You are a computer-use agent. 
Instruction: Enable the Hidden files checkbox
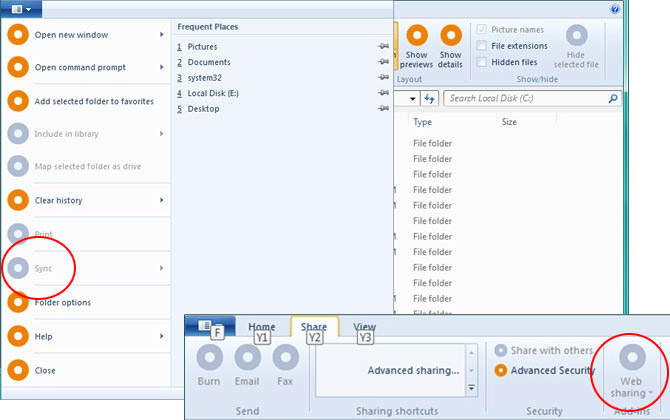pos(482,62)
